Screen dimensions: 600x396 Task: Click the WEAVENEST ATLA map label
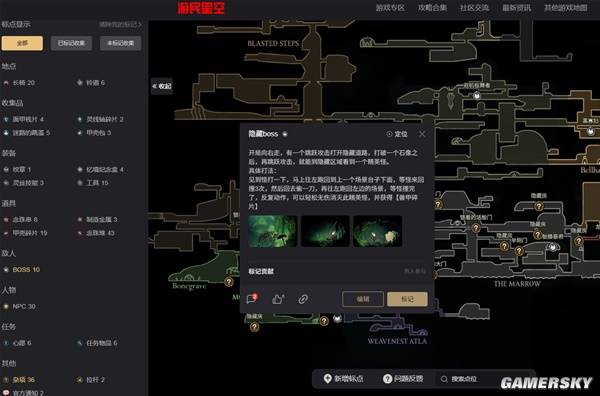pos(397,341)
